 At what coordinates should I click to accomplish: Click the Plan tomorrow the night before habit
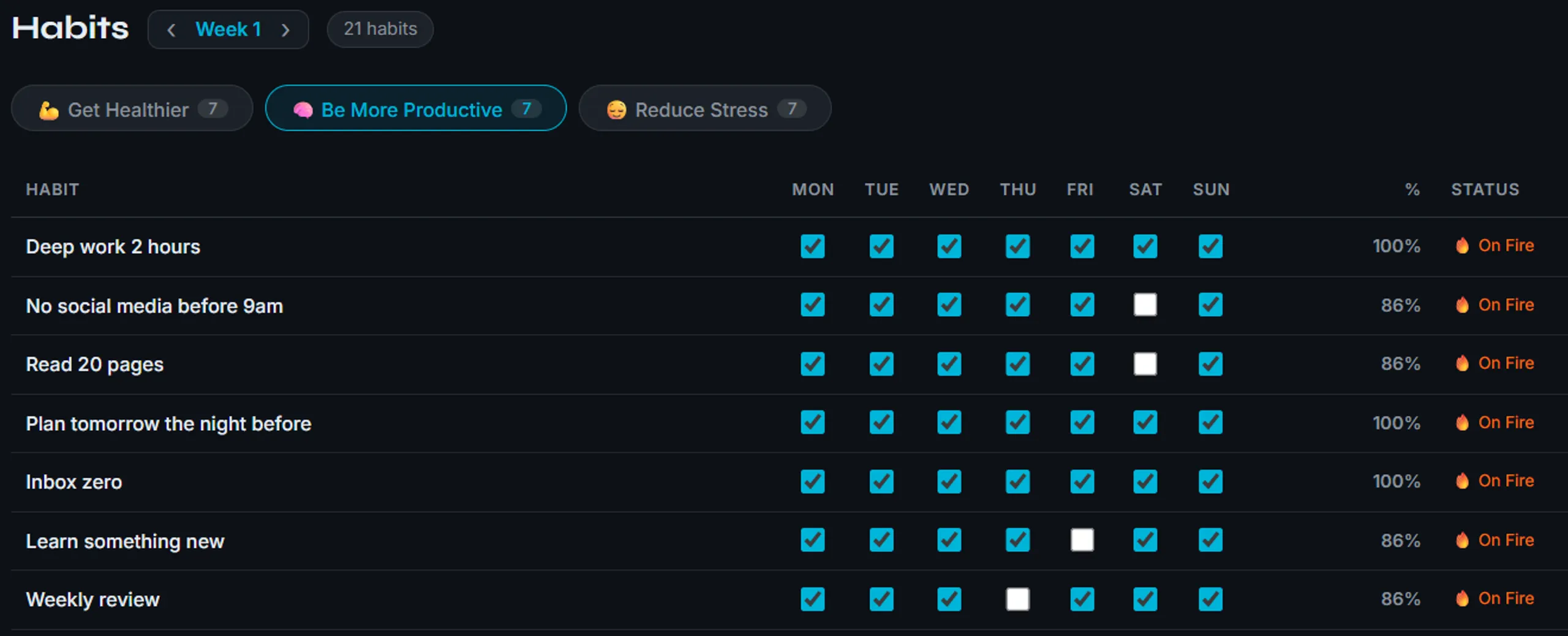(x=168, y=423)
